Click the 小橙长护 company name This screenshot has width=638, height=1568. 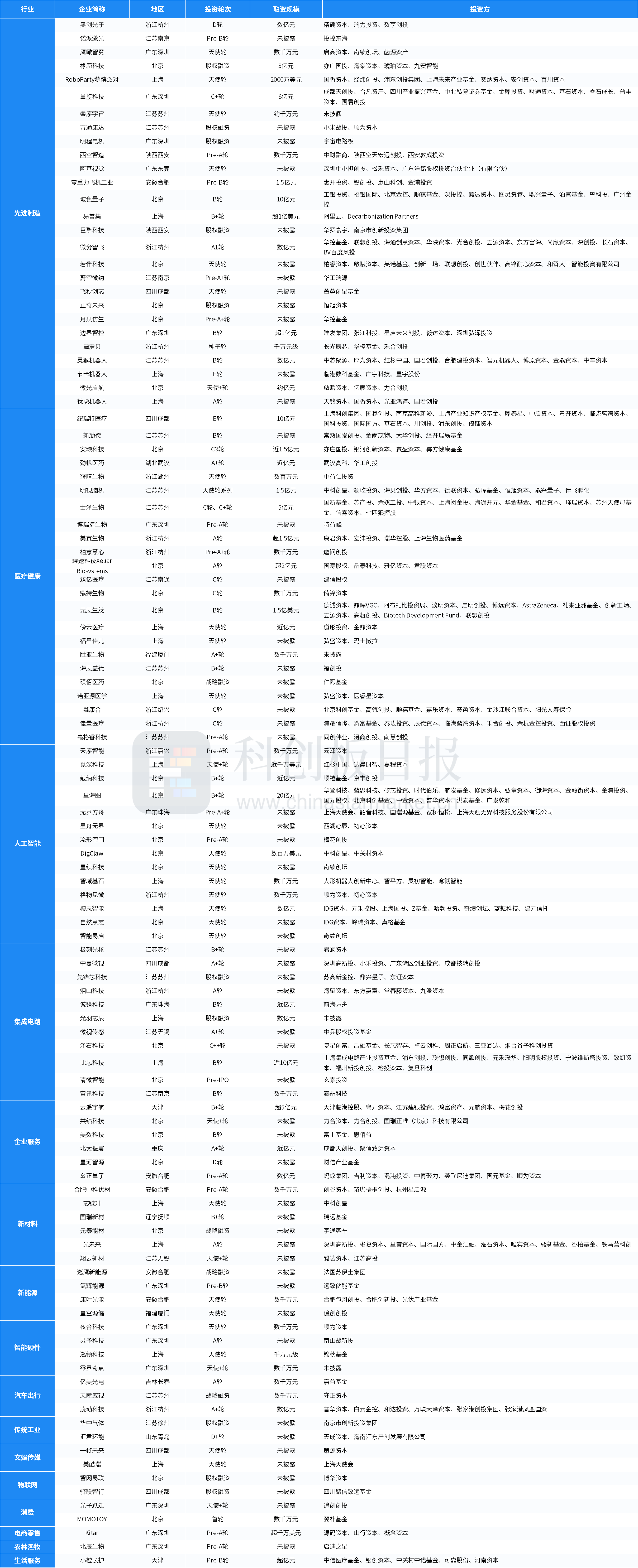click(x=92, y=1560)
